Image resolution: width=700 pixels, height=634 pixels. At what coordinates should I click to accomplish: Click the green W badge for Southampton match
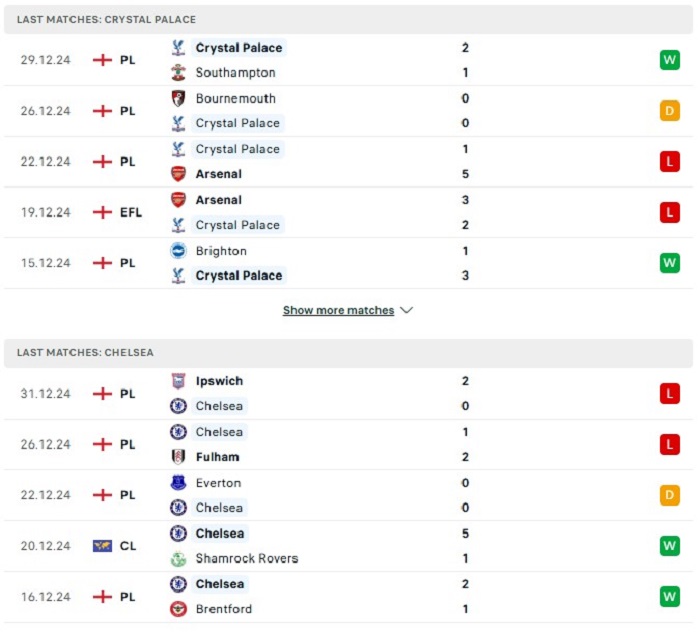tap(670, 60)
